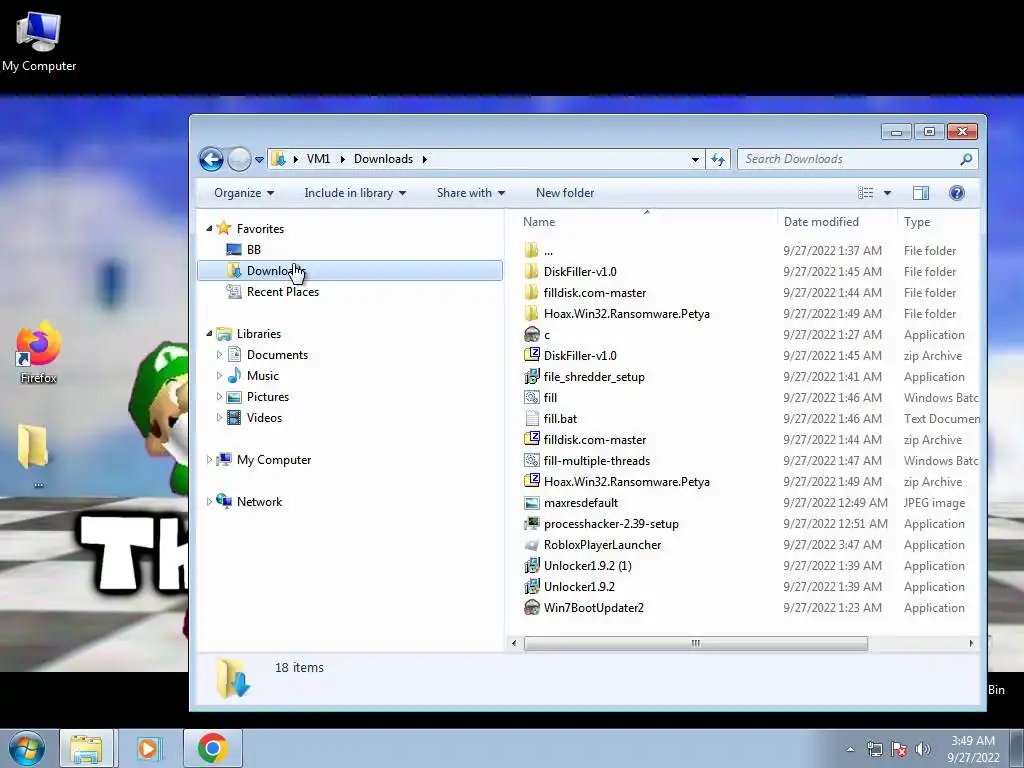The height and width of the screenshot is (768, 1024).
Task: Select the DiskFiller-v1.0 folder icon
Action: 532,271
